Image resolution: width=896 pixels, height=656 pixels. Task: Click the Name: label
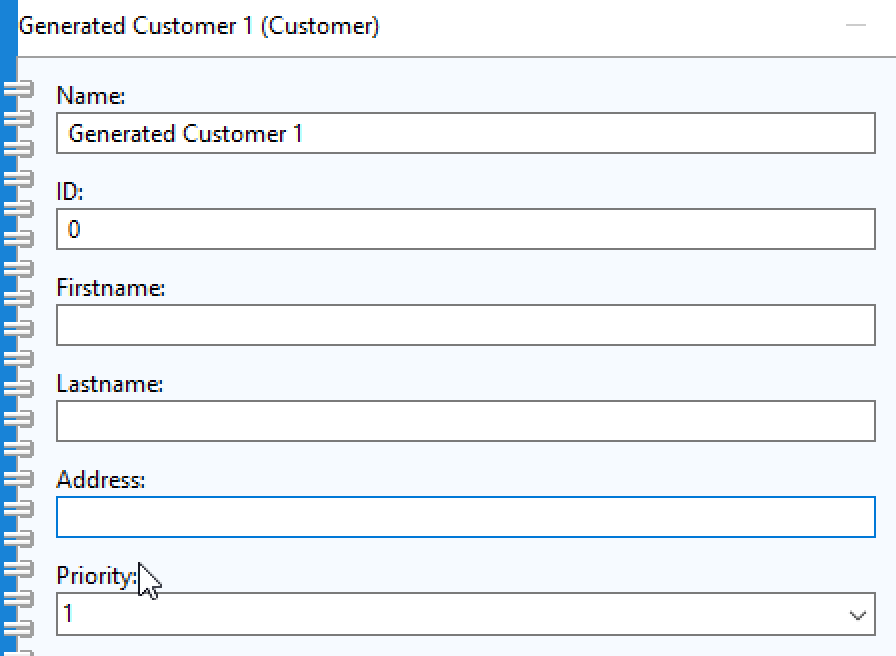click(90, 95)
